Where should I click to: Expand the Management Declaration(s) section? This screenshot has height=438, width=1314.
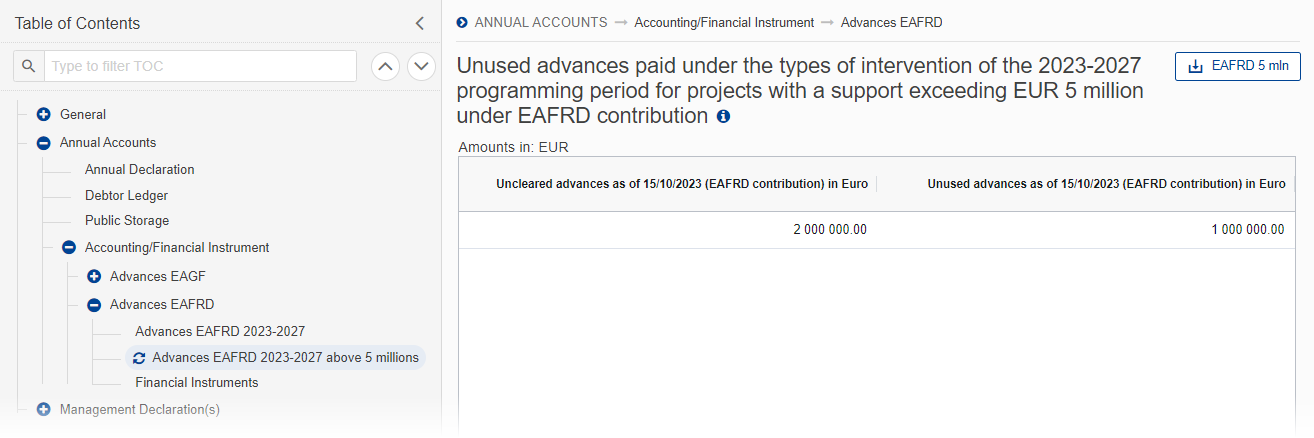[43, 409]
